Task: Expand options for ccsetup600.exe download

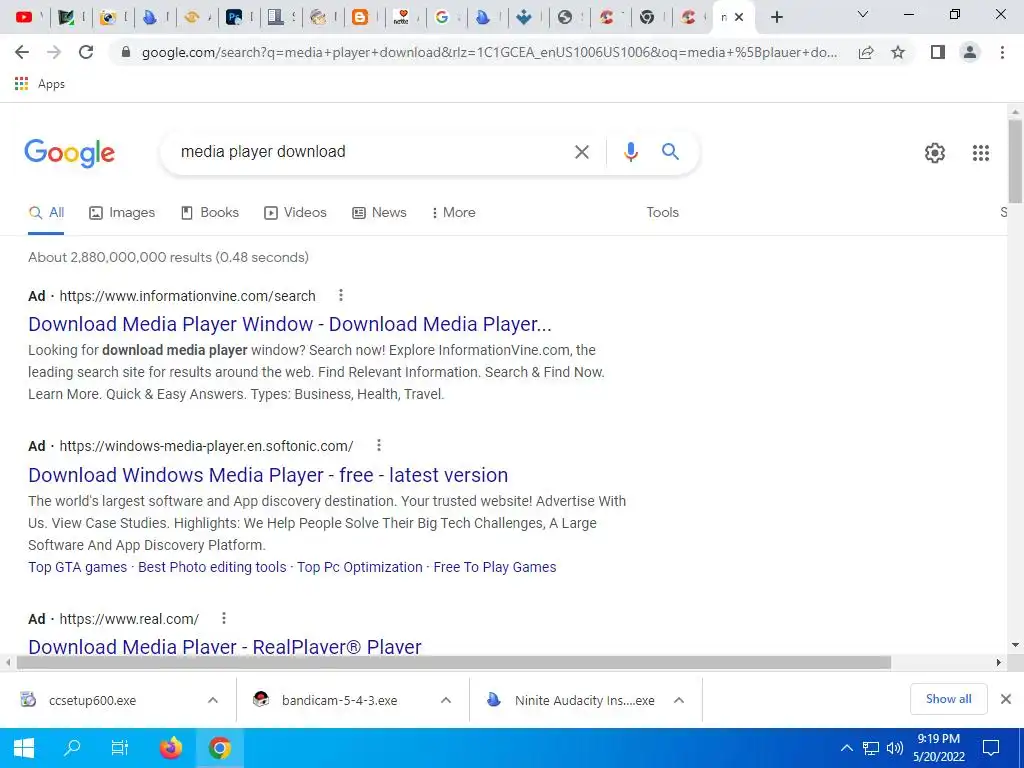Action: (x=213, y=700)
